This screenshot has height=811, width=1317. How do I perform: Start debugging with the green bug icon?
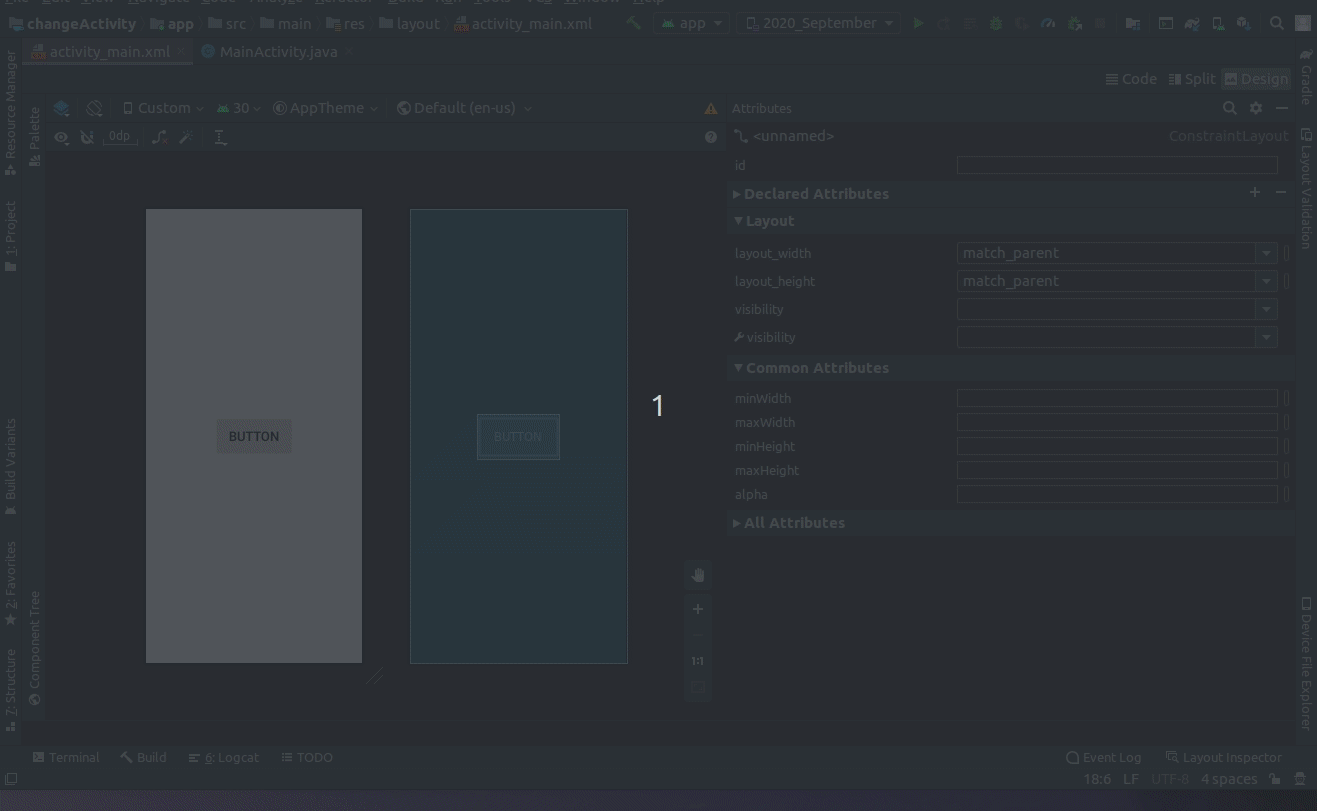pos(996,23)
